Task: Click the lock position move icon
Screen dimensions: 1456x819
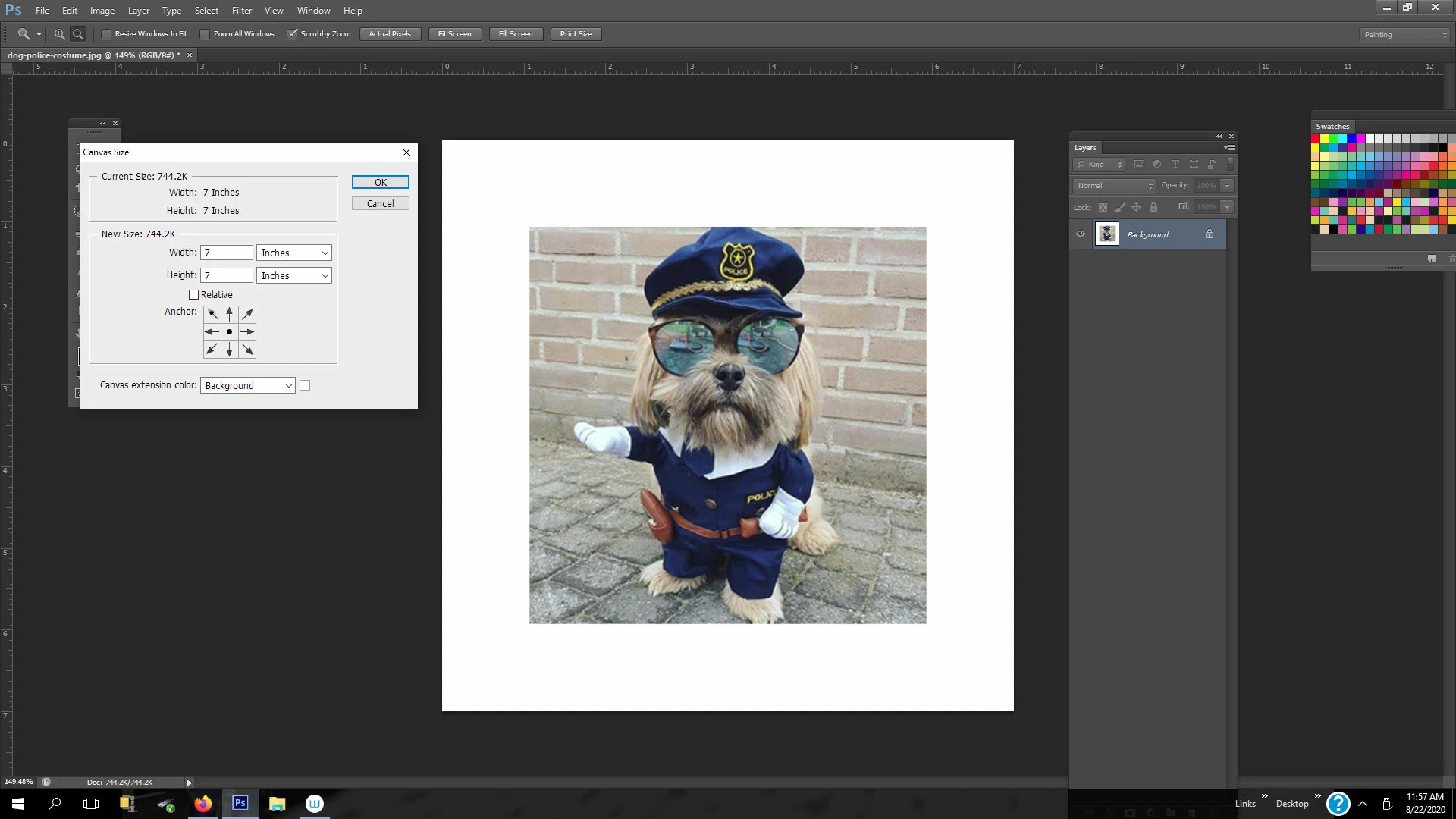Action: pos(1136,207)
